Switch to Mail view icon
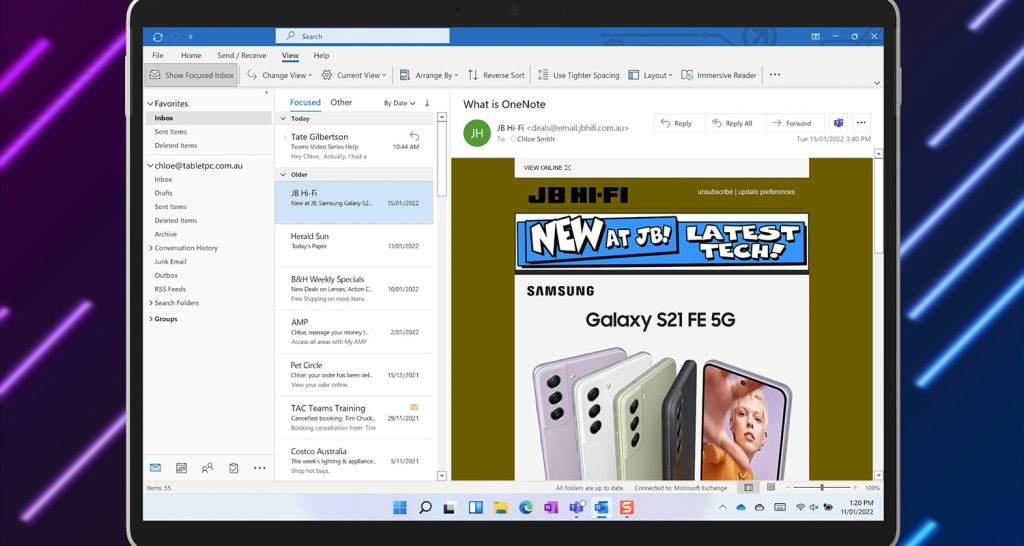1024x546 pixels. click(155, 468)
